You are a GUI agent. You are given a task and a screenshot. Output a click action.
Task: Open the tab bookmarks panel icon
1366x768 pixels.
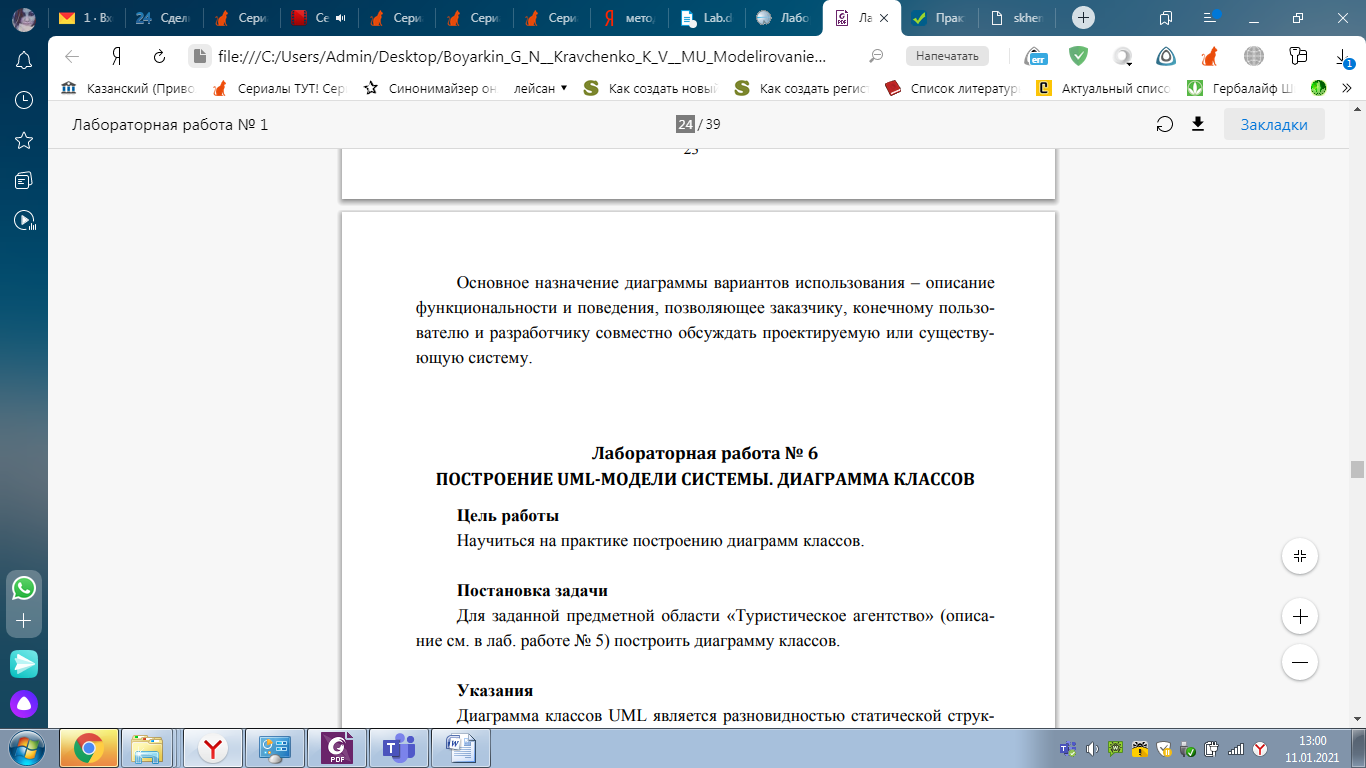click(x=1166, y=17)
